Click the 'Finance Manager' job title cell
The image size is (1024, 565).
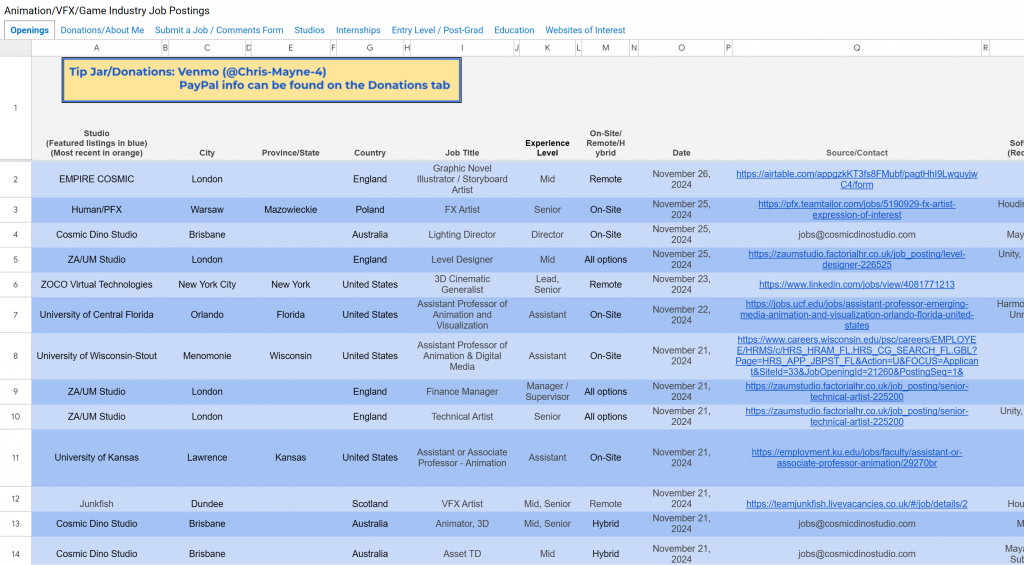pyautogui.click(x=462, y=391)
